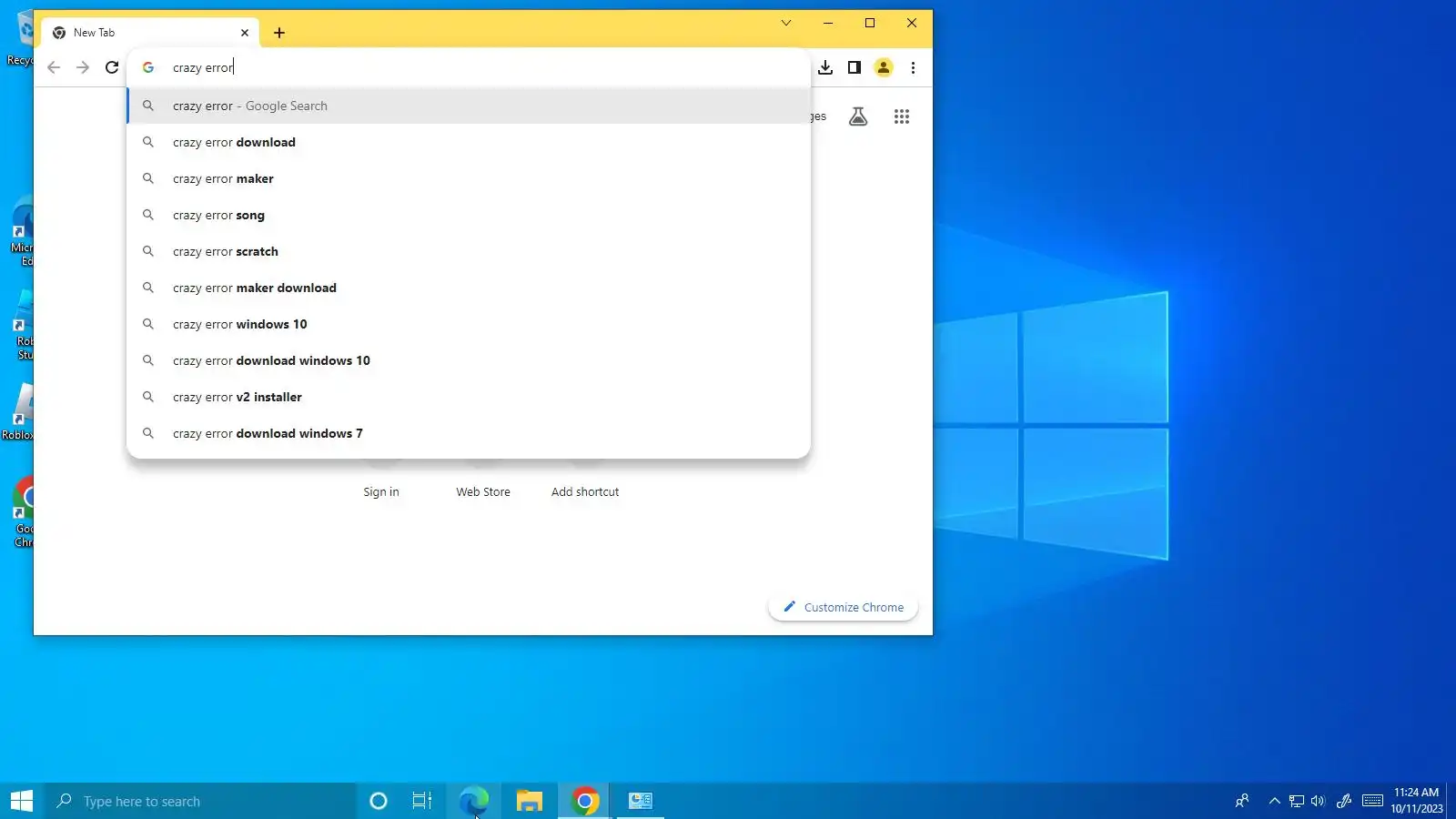Viewport: 1456px width, 819px height.
Task: Open File Explorer from the taskbar
Action: click(530, 801)
